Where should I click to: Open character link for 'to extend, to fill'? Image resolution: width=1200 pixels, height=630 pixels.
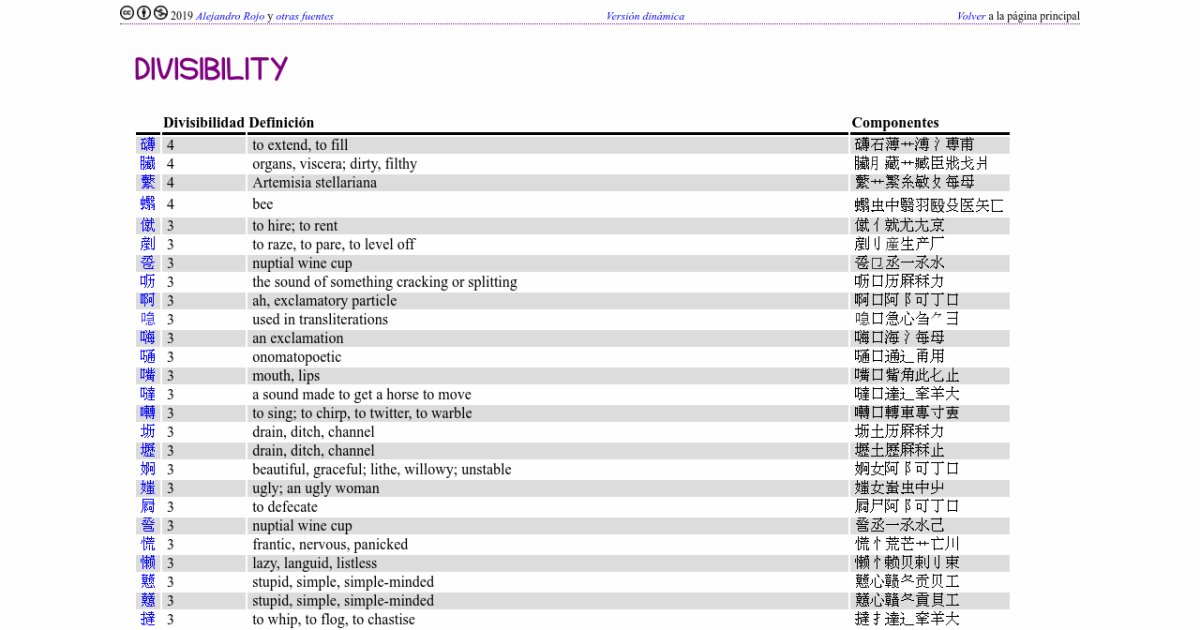pos(148,145)
